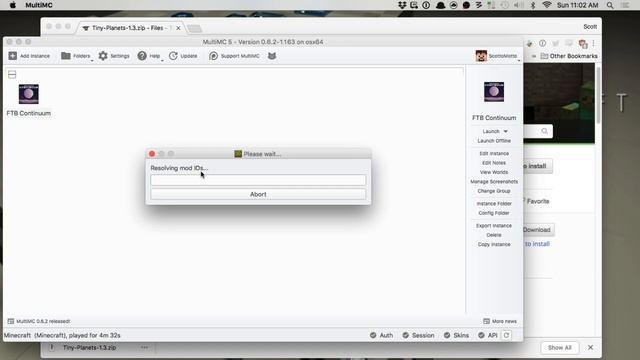Click Export Instance
The width and height of the screenshot is (640, 360).
[494, 226]
